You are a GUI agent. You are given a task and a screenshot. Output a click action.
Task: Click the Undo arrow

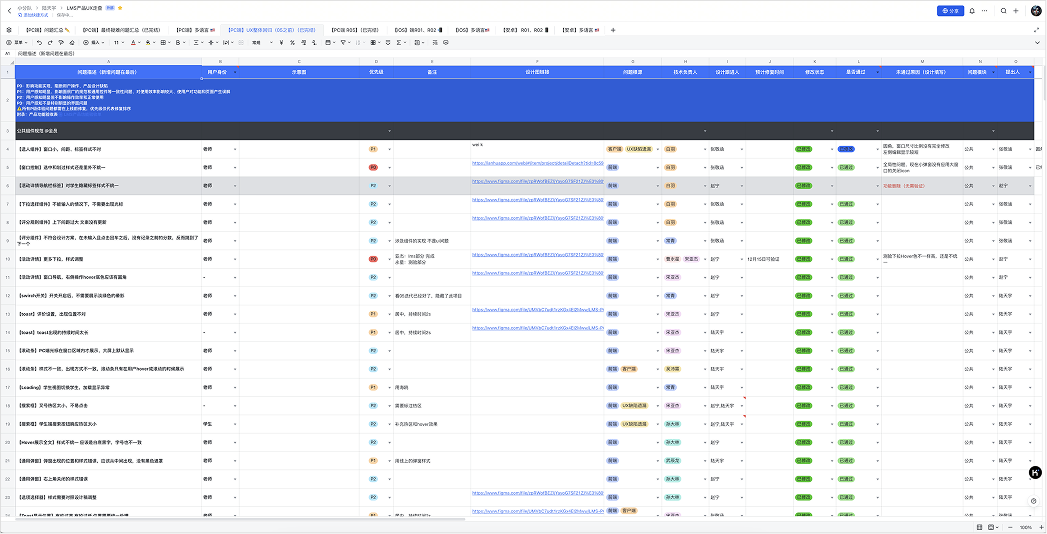pos(39,42)
